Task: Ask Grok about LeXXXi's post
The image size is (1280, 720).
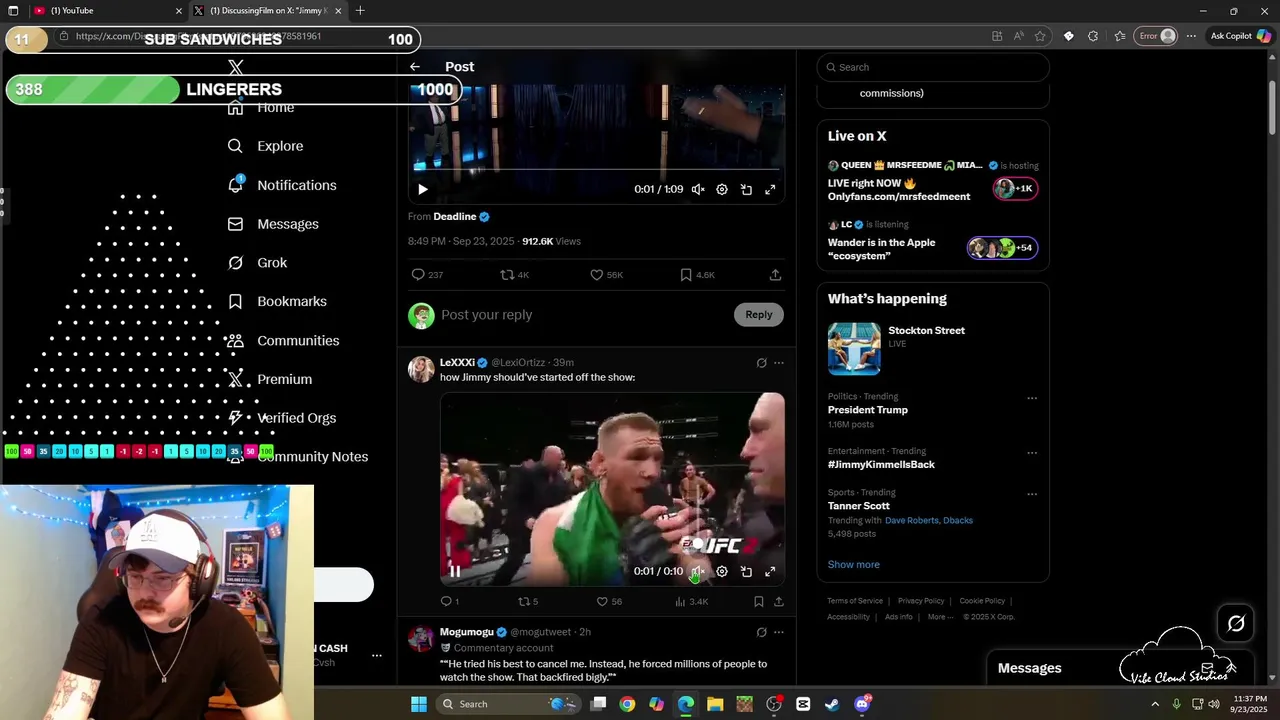Action: tap(761, 363)
